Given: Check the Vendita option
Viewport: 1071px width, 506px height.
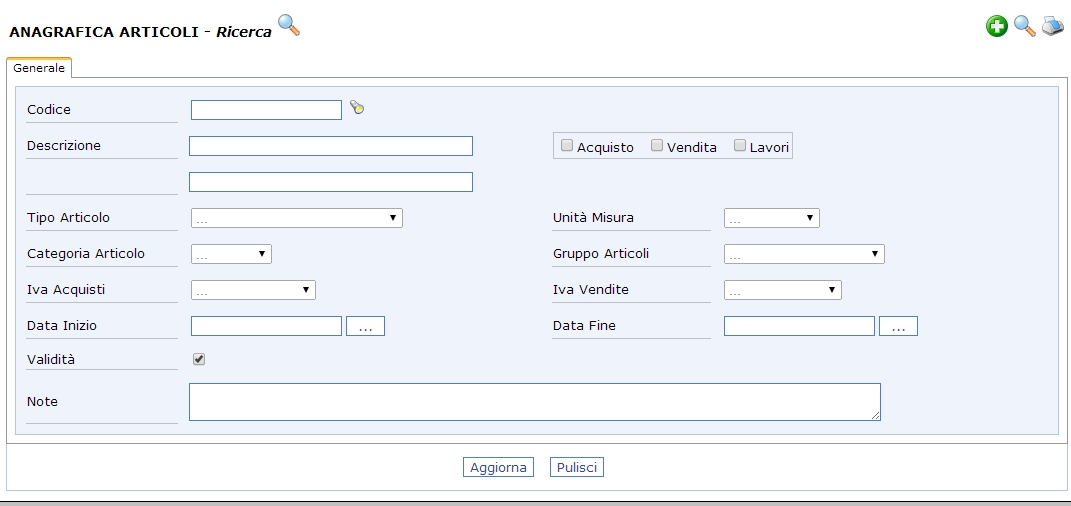Looking at the screenshot, I should (x=657, y=145).
